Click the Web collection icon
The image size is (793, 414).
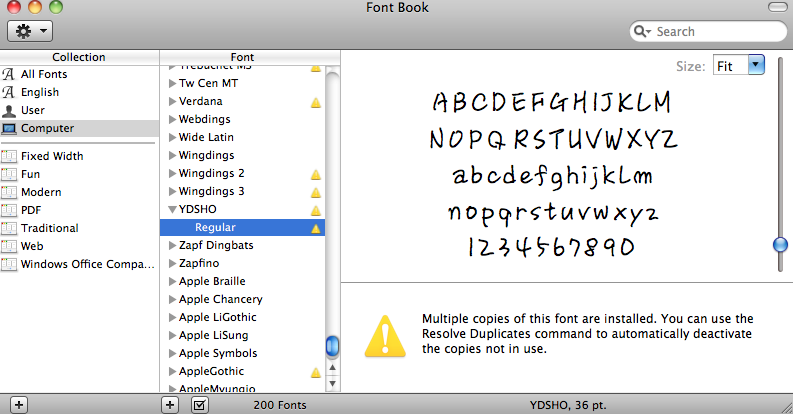9,246
